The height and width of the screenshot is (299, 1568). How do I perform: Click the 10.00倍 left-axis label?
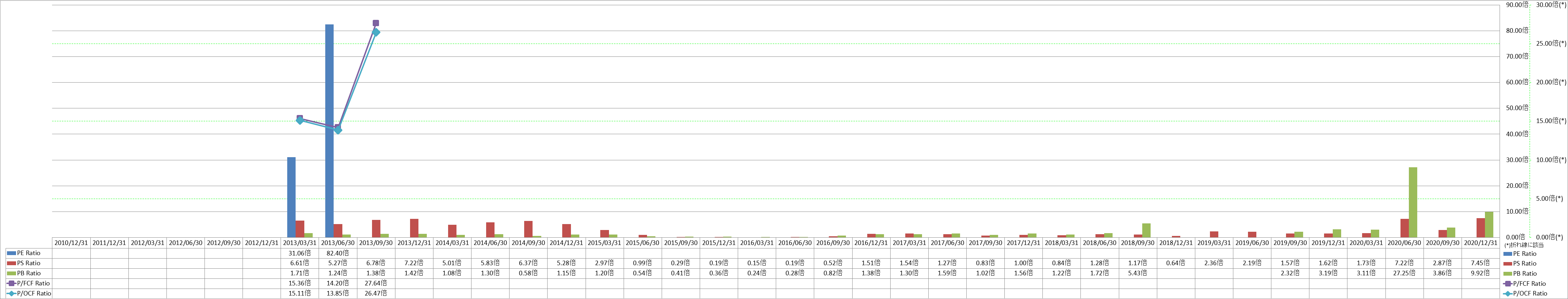click(x=1517, y=212)
